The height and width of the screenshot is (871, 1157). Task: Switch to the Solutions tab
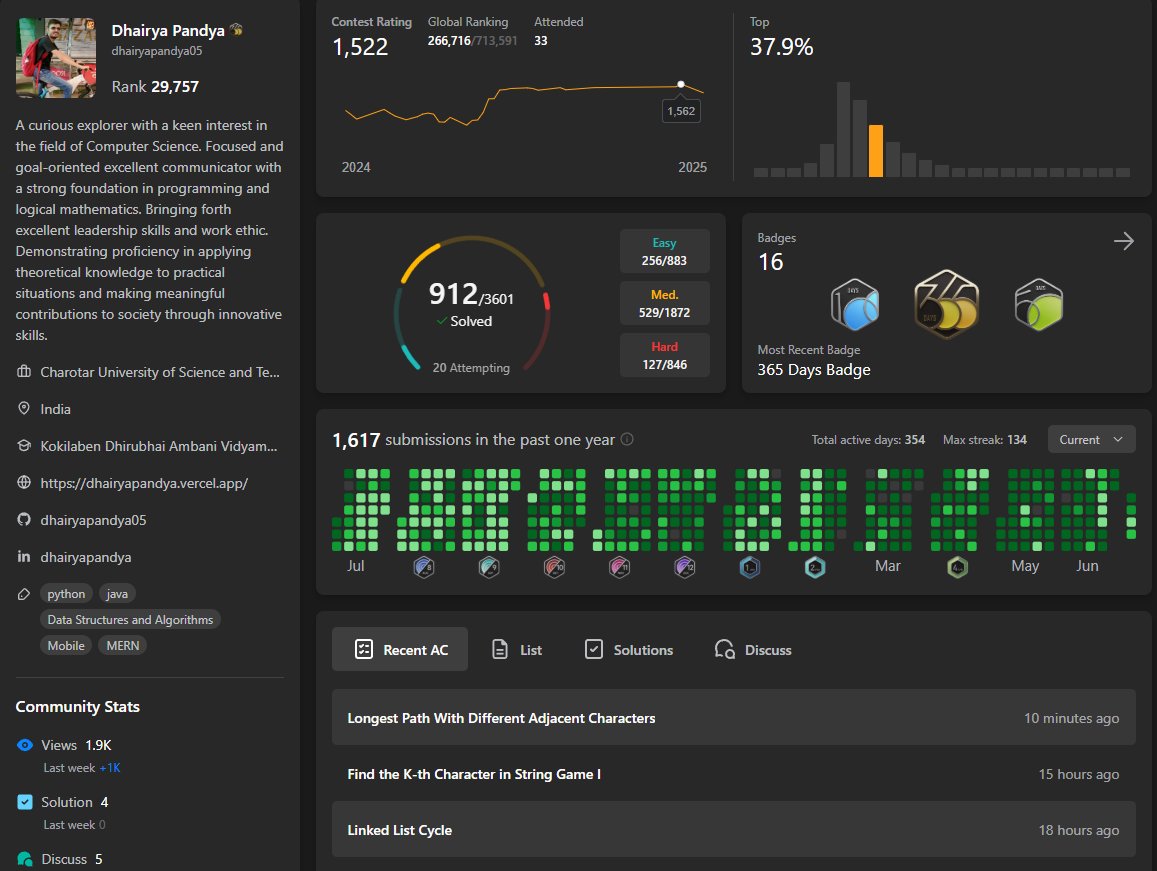click(629, 650)
